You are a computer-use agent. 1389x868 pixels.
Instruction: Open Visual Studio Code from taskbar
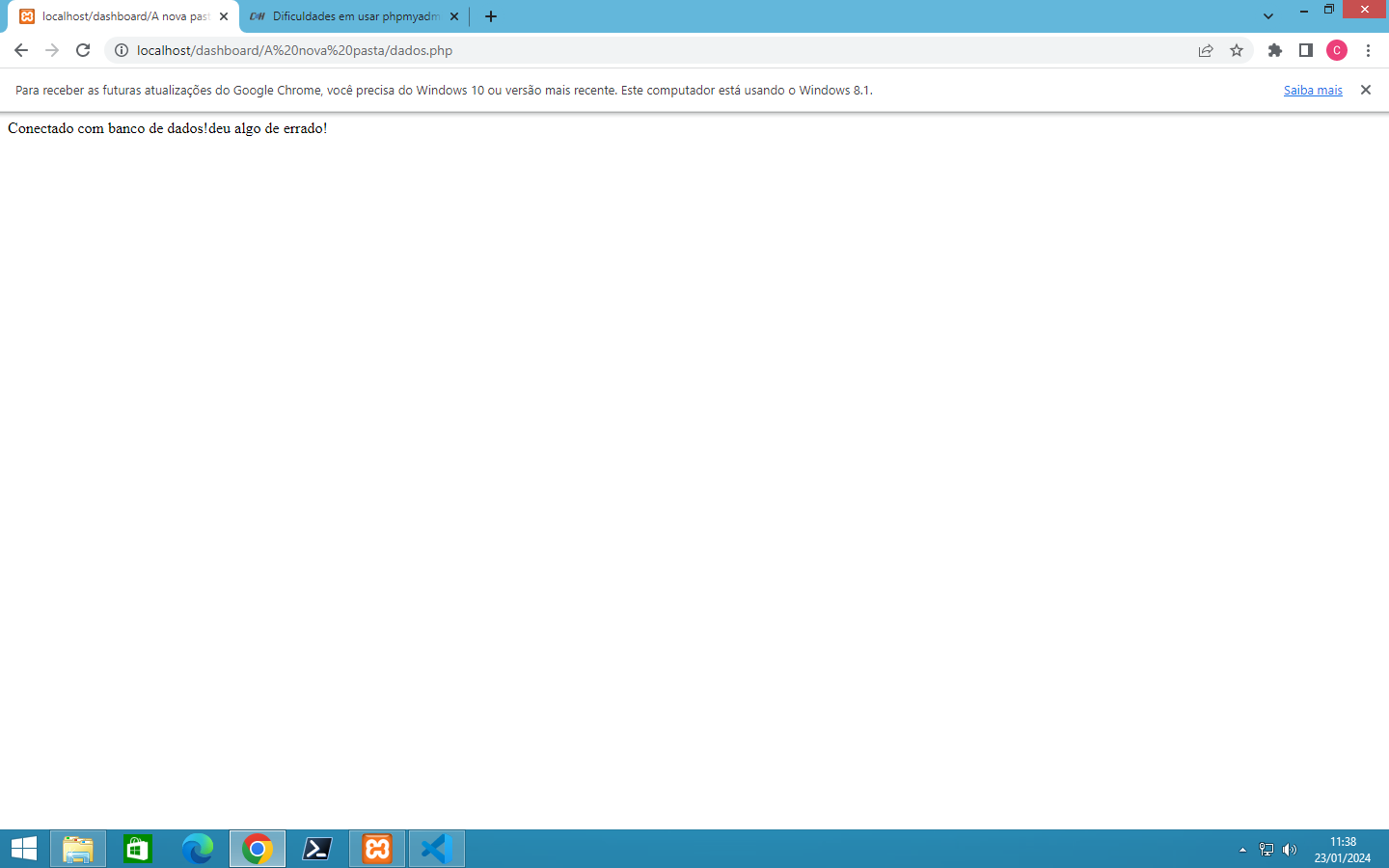coord(437,849)
